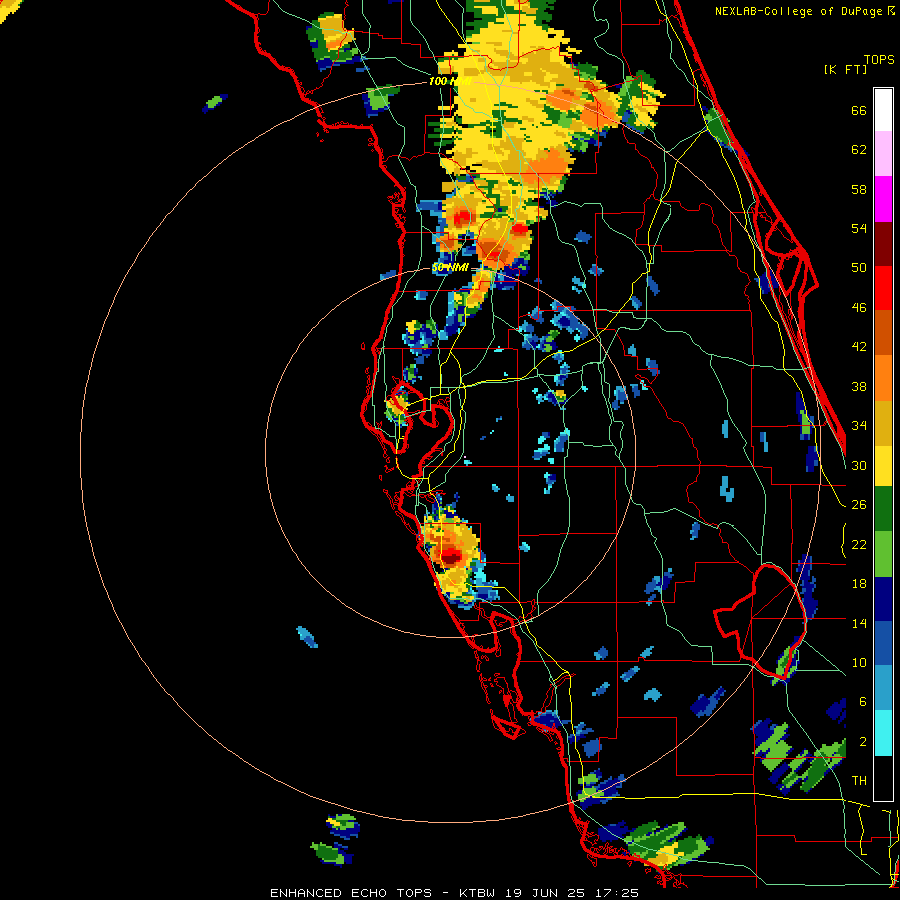This screenshot has width=900, height=900.
Task: Click the "TOPS" legend heading
Action: tap(879, 59)
